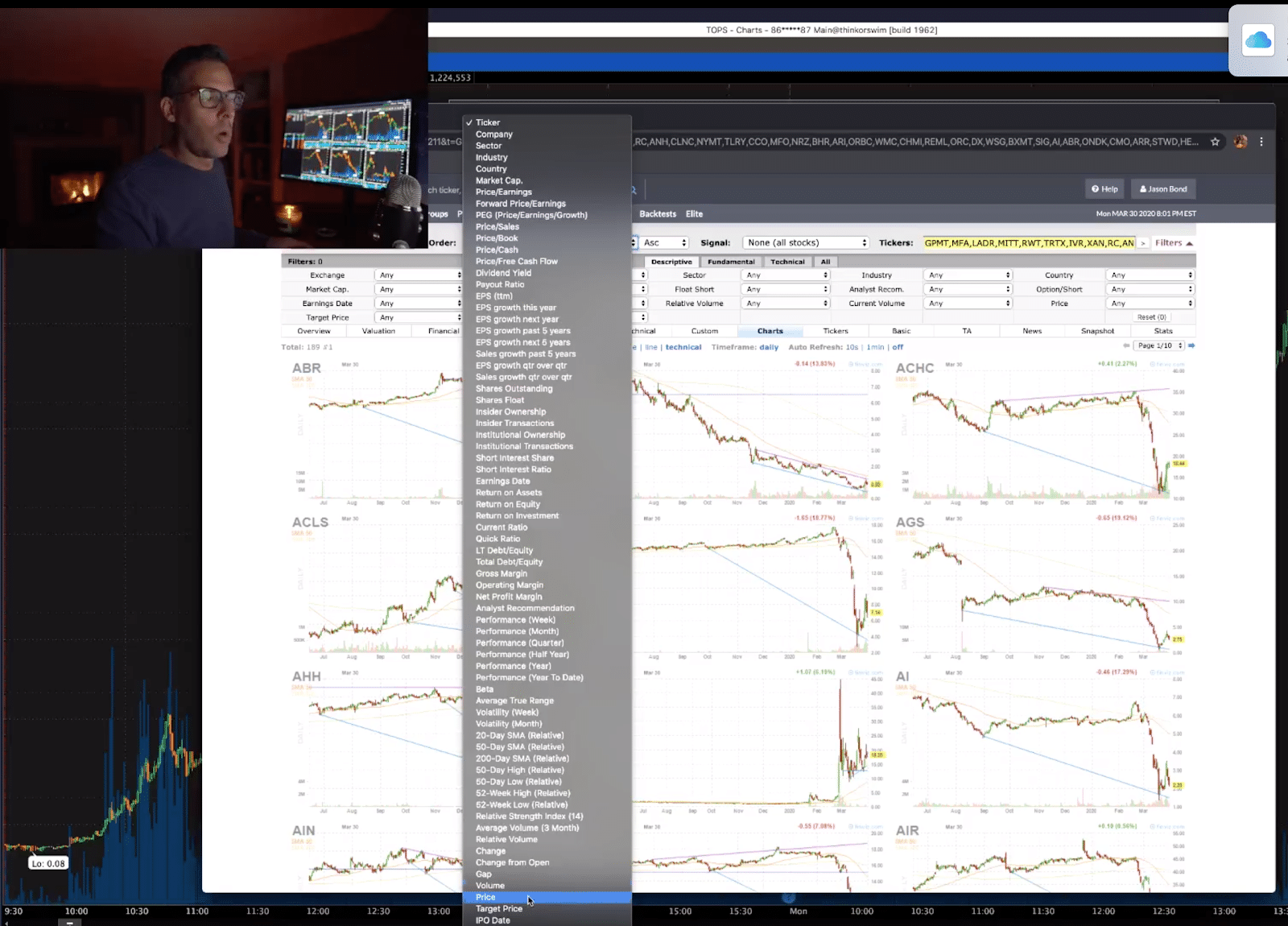The width and height of the screenshot is (1288, 926).
Task: Open the Market Cap. filter dropdown
Action: click(419, 290)
